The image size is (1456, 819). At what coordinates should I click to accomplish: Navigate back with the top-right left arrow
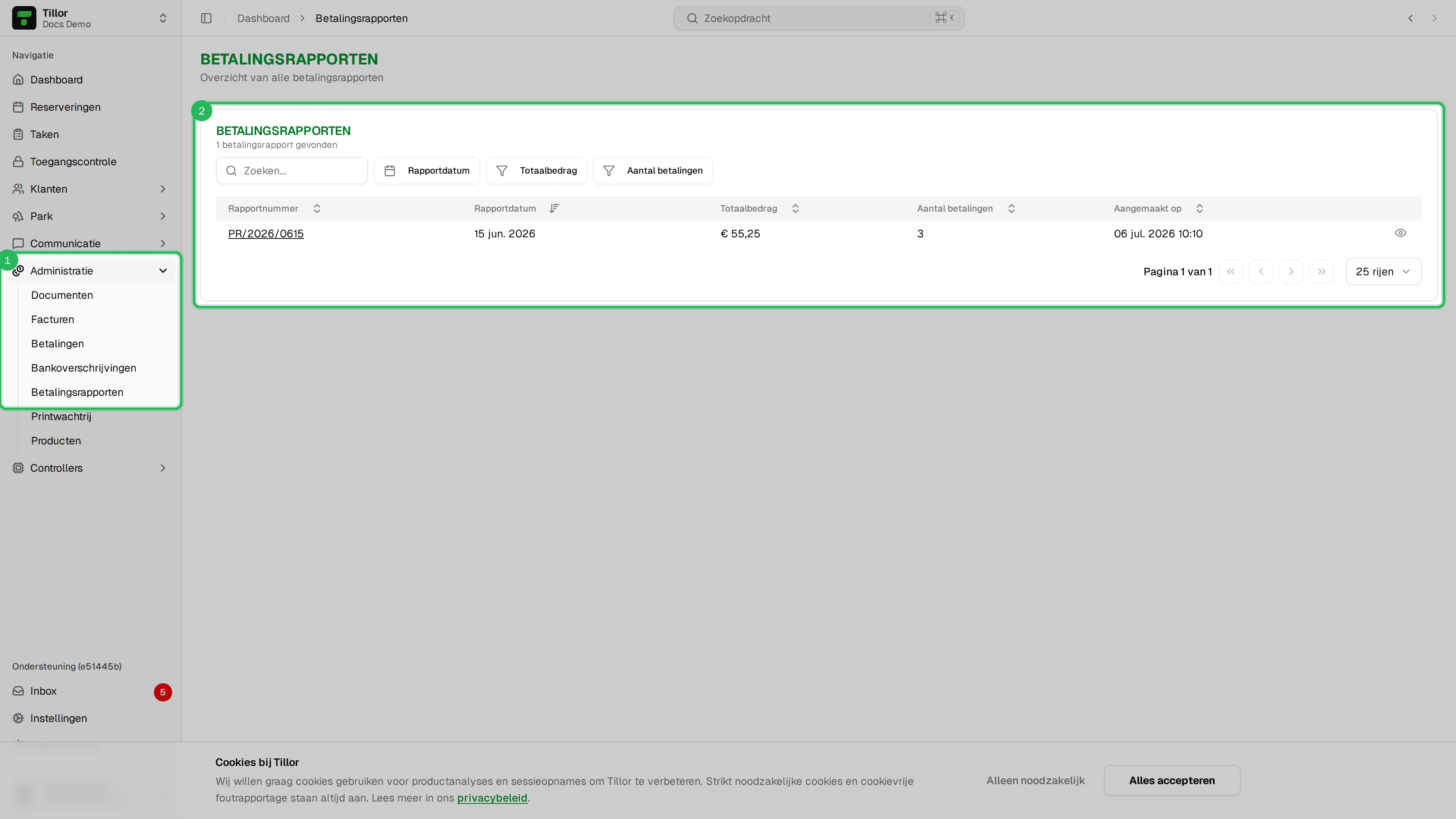tap(1411, 18)
